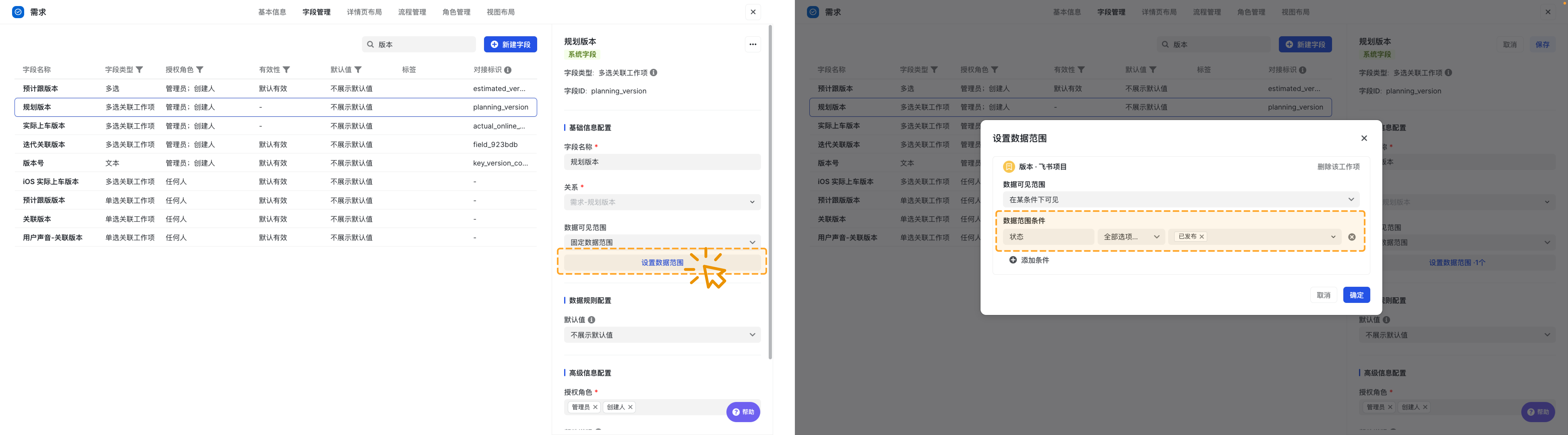Click the 设置数据范围 button in the left panel
This screenshot has width=1568, height=435.
[x=662, y=263]
